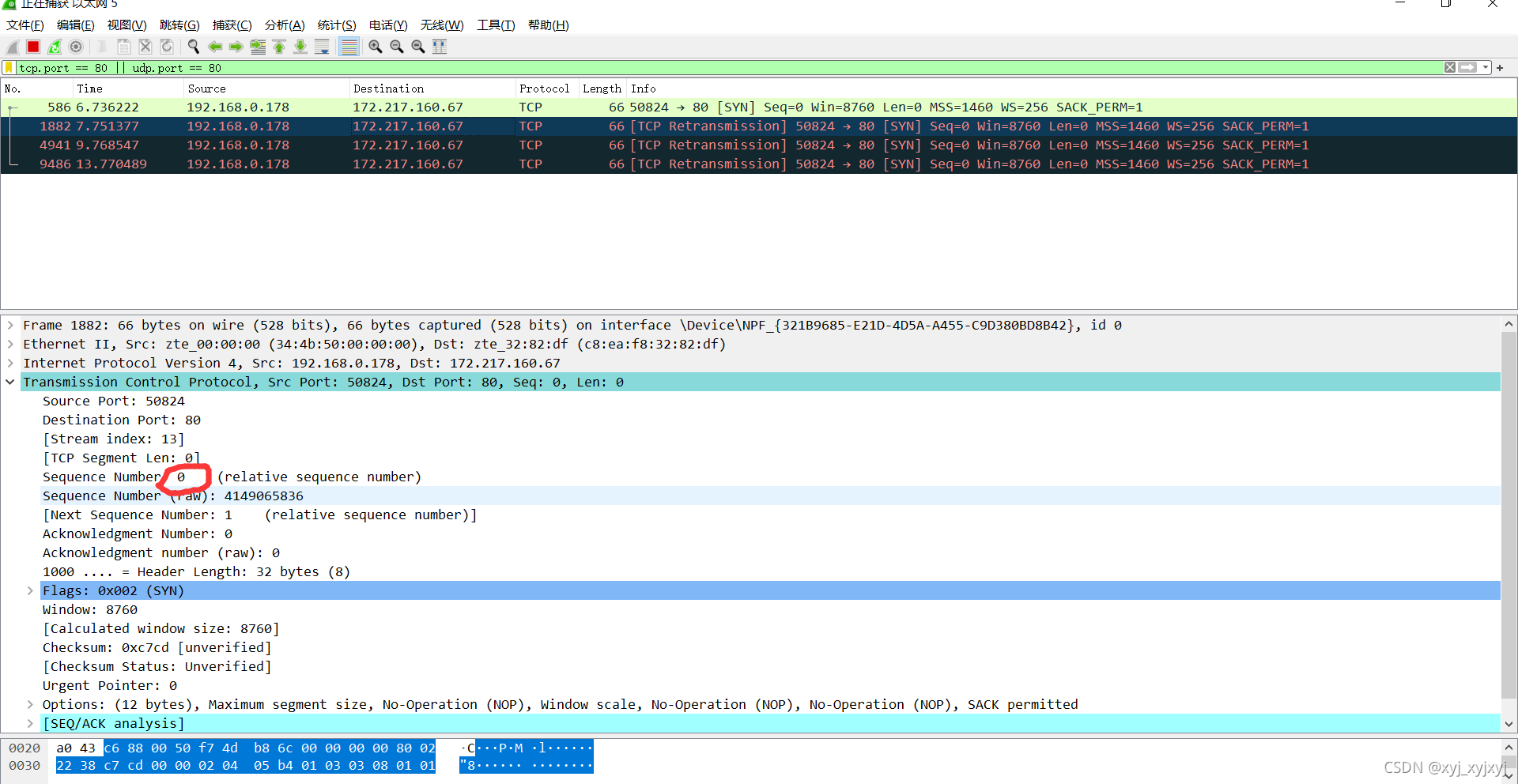This screenshot has width=1518, height=784.
Task: Reload the capture file via toolbar icon
Action: pos(167,47)
